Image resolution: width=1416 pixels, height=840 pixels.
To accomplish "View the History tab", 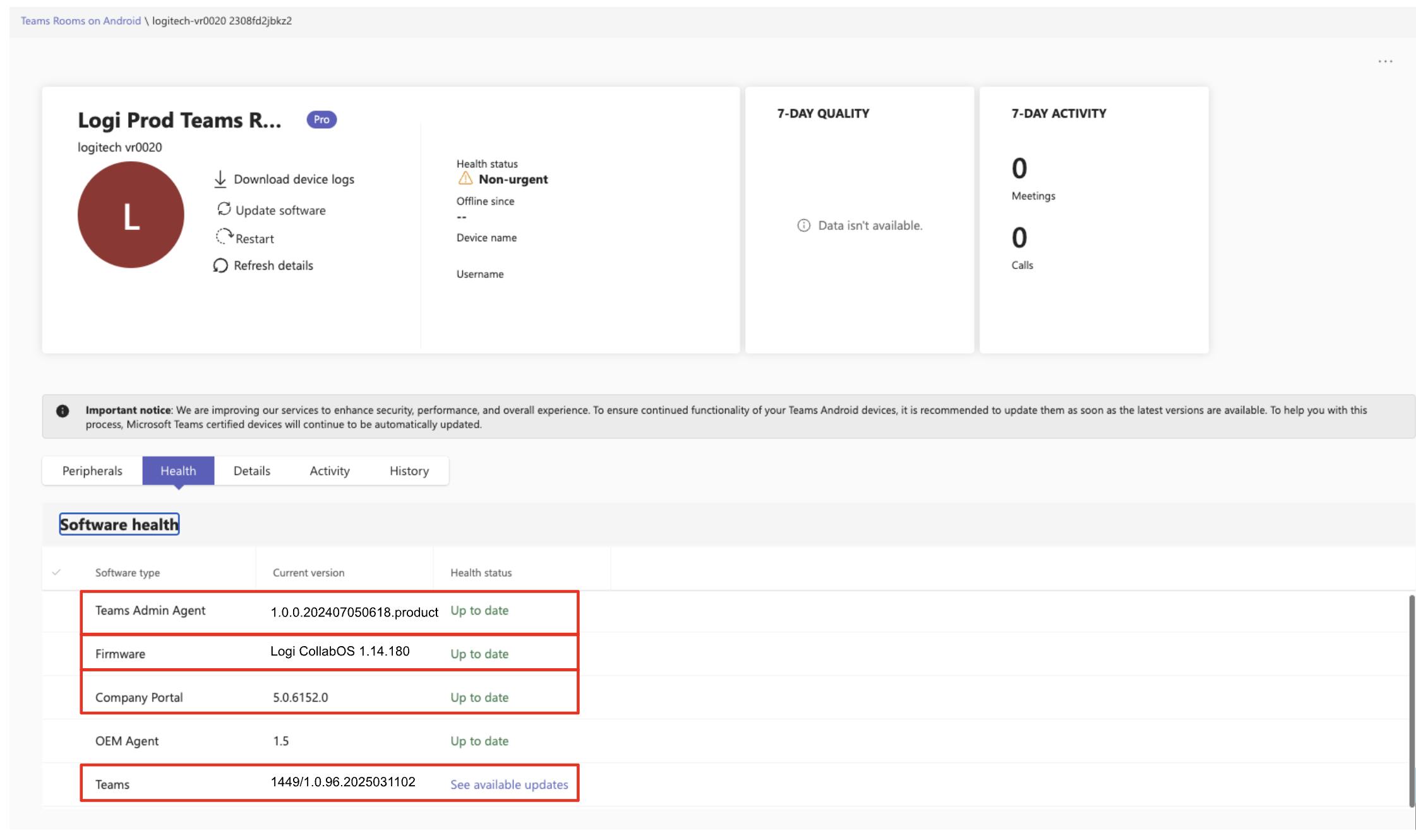I will click(409, 471).
